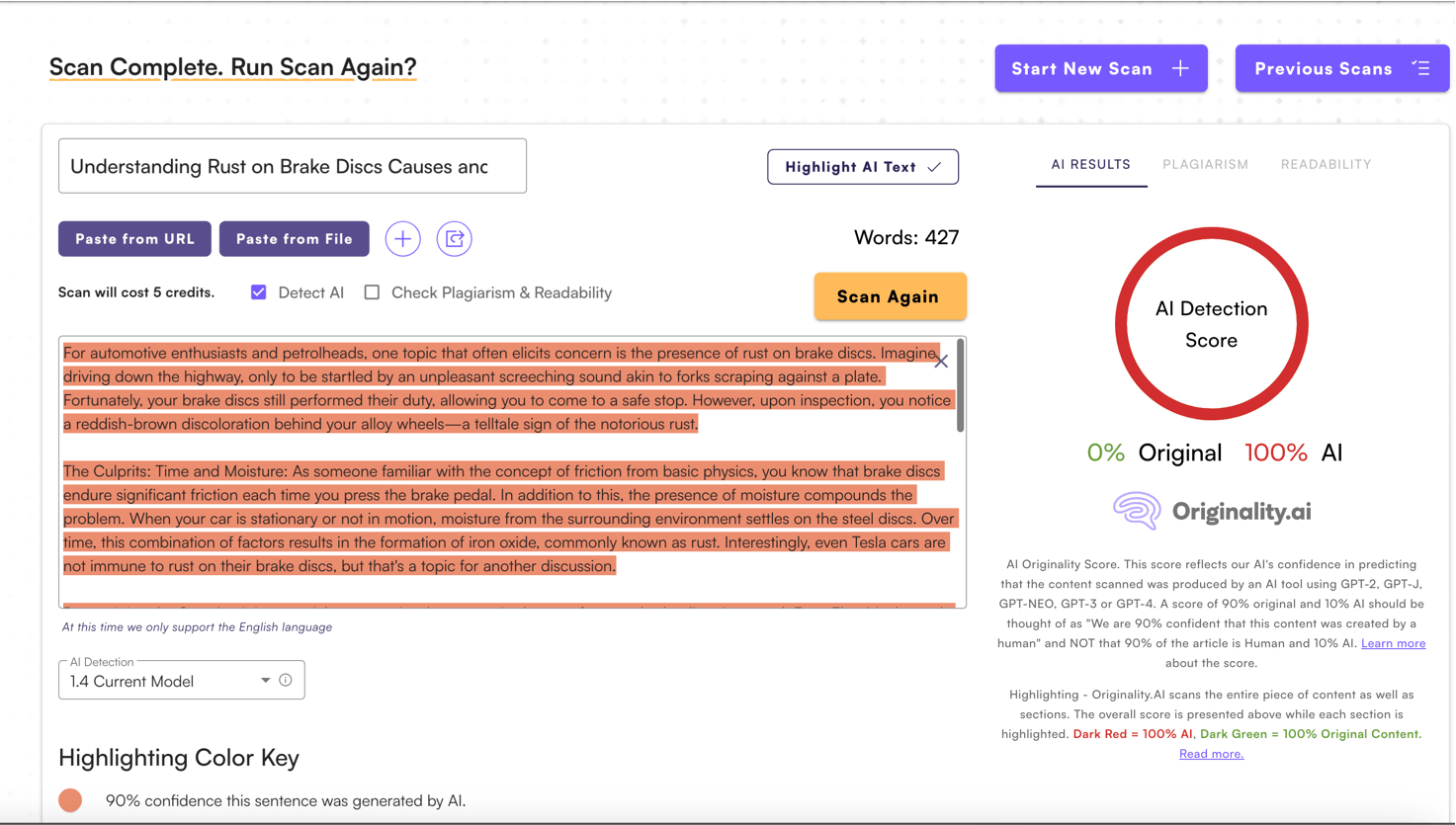Click the text area scrollbar

(960, 386)
